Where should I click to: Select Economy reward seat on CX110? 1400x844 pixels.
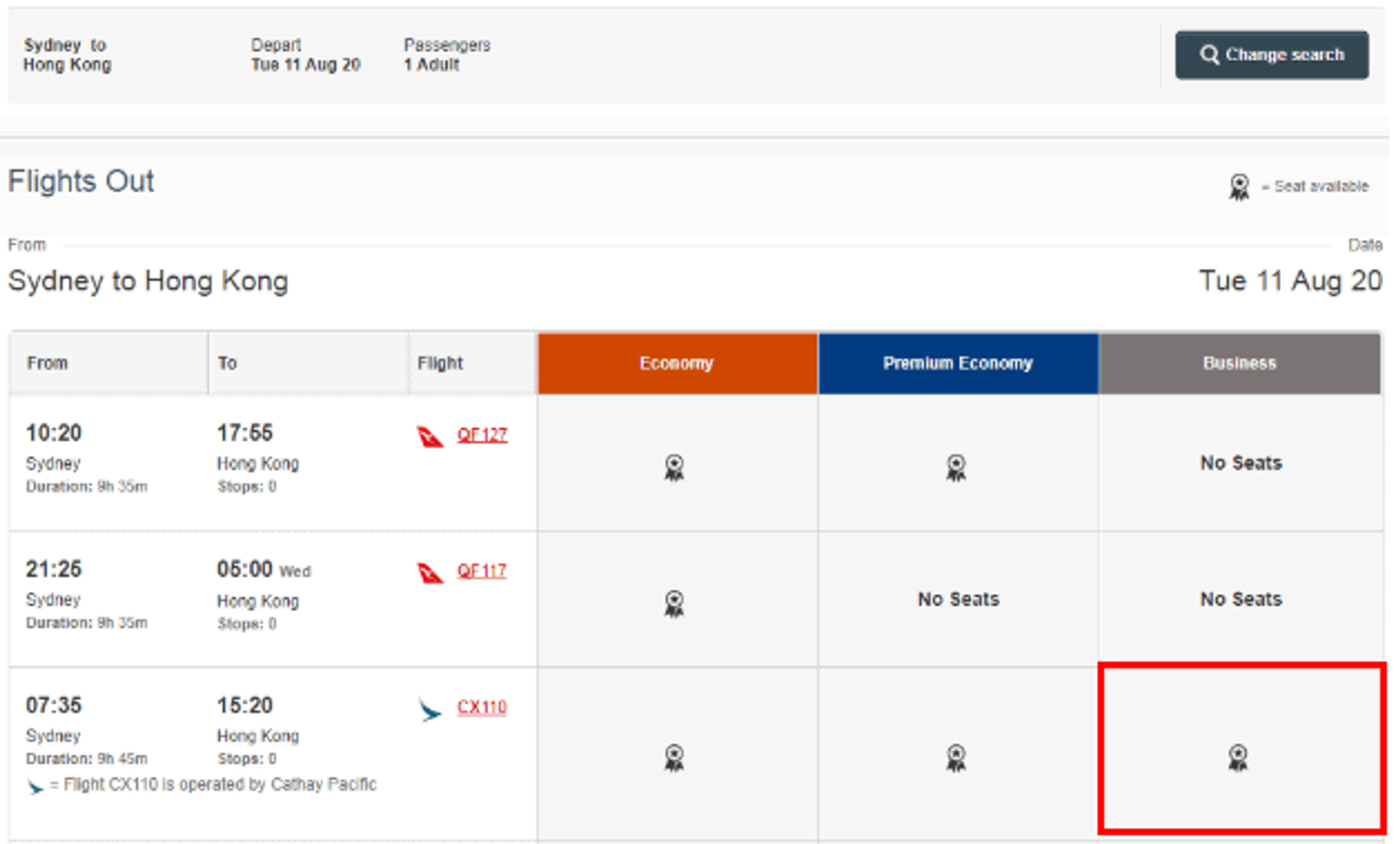point(674,758)
